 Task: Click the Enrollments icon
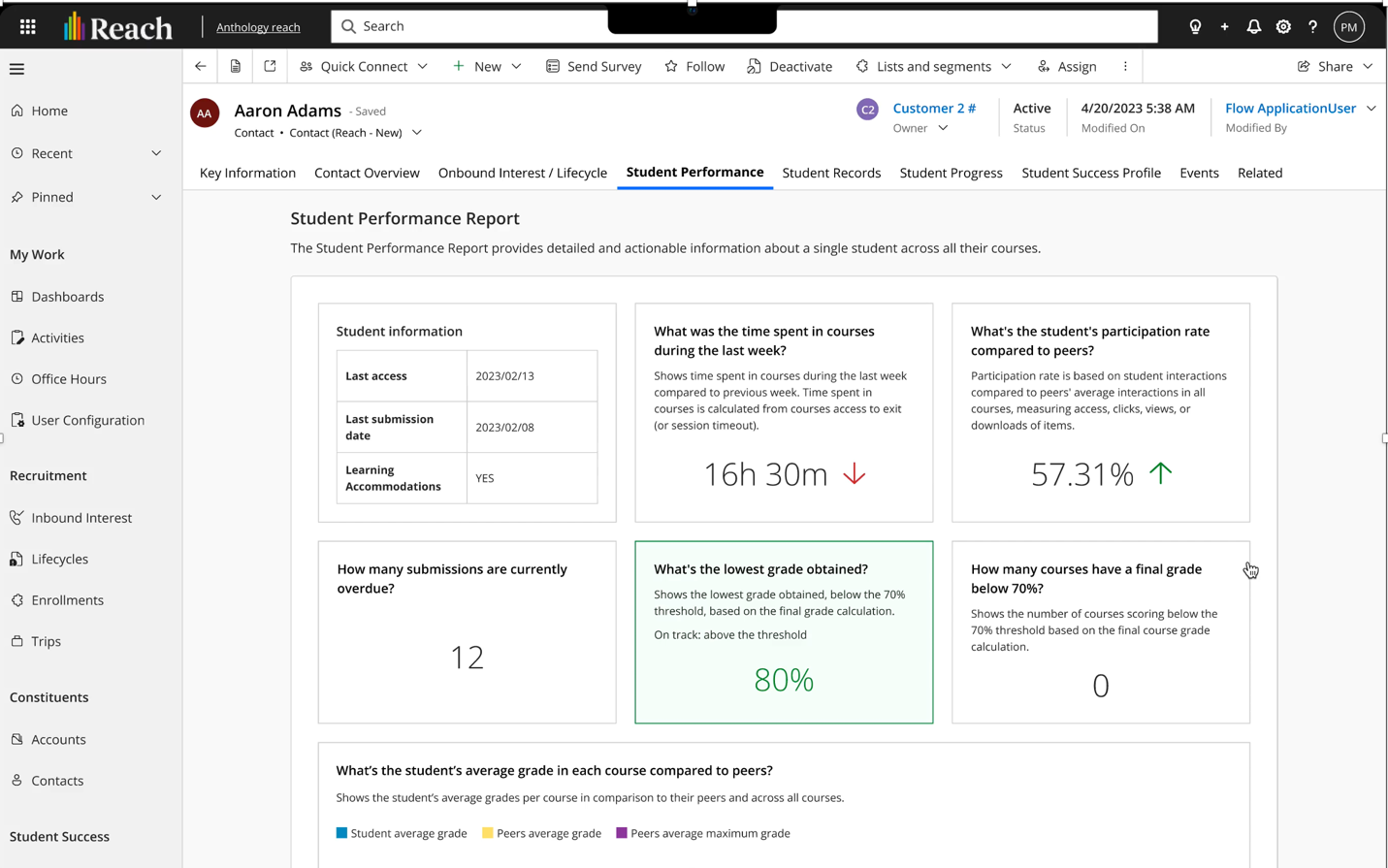[17, 600]
